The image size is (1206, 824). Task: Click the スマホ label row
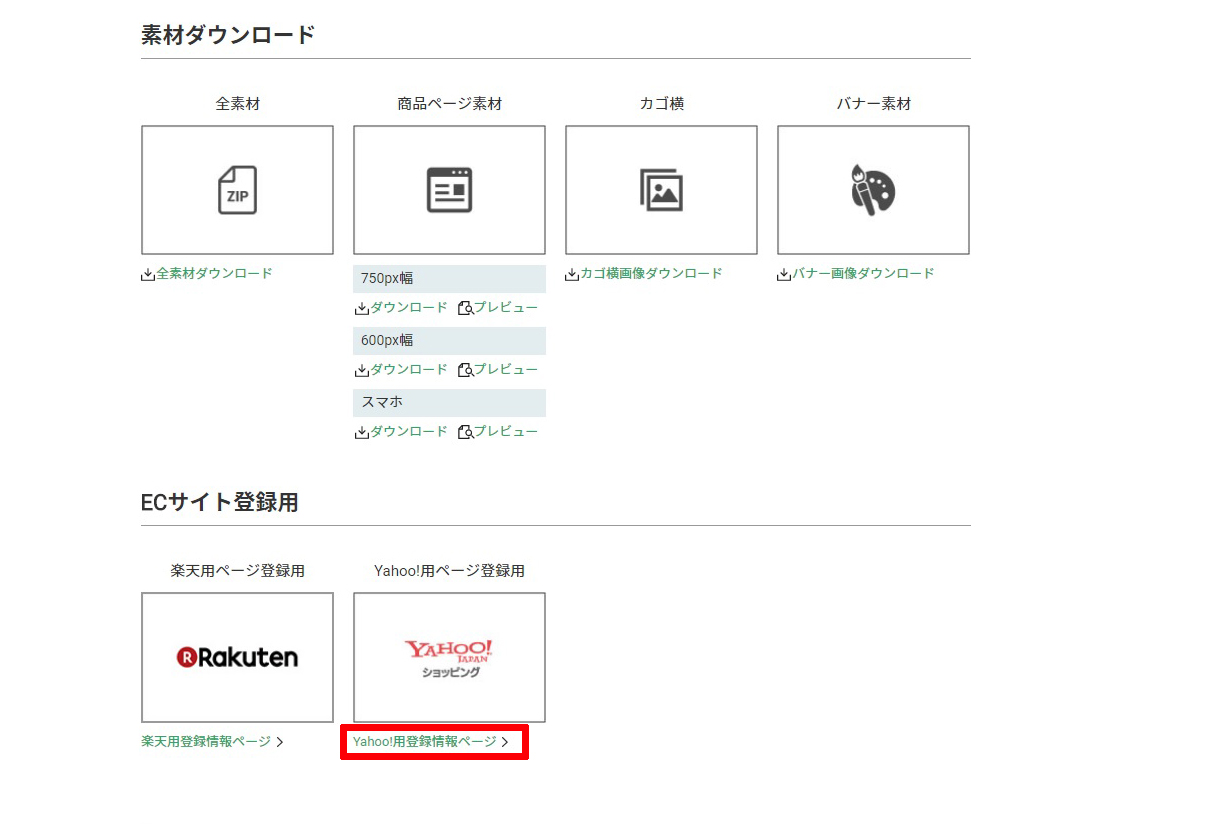[x=449, y=403]
